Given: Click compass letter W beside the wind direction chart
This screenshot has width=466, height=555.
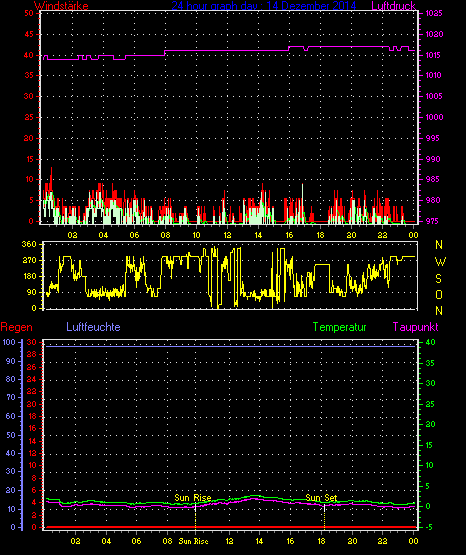Looking at the screenshot, I should 440,262.
